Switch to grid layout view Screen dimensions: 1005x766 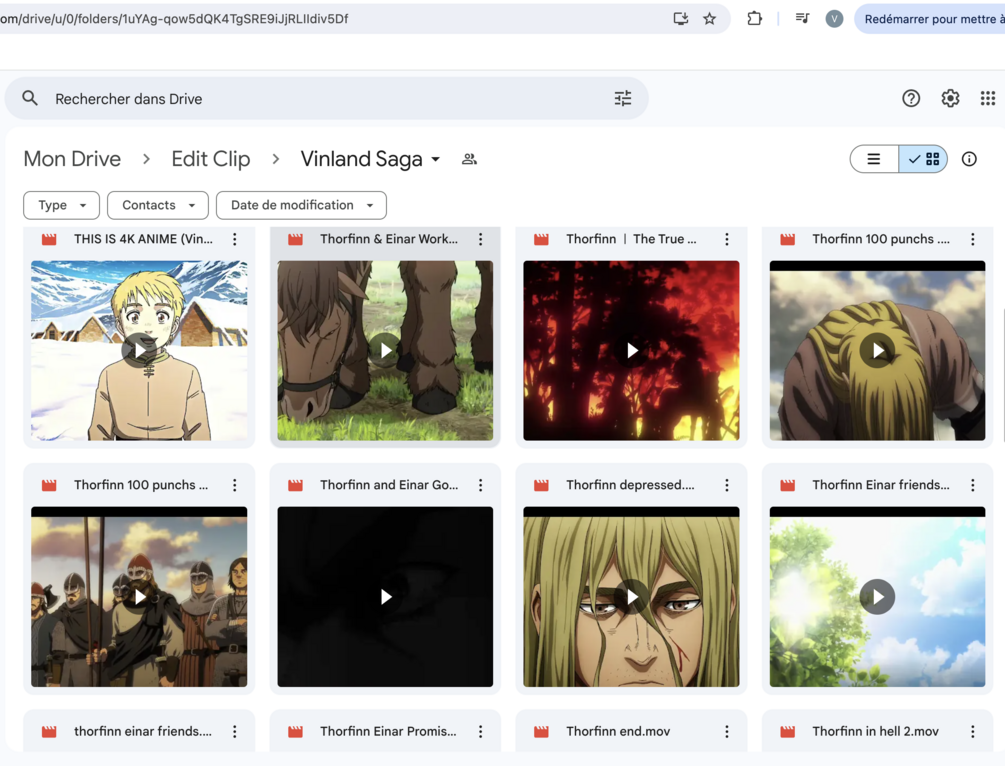click(923, 159)
